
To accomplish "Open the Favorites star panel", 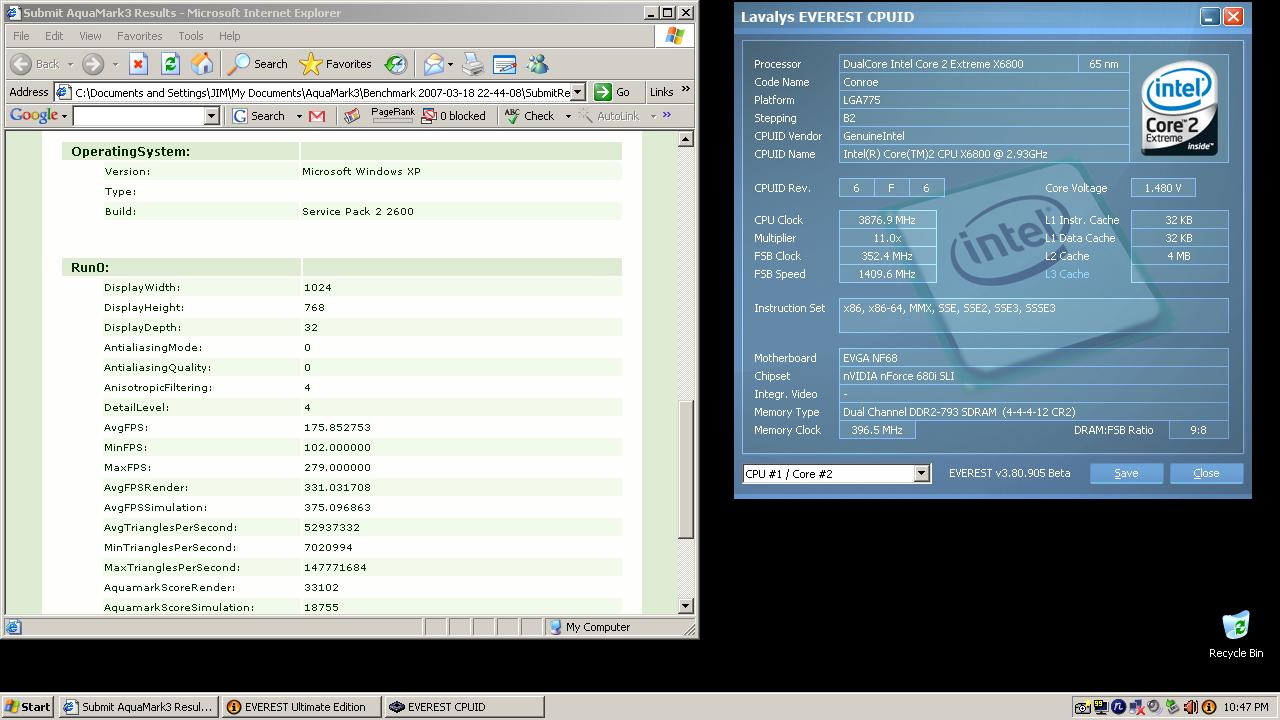I will [336, 64].
